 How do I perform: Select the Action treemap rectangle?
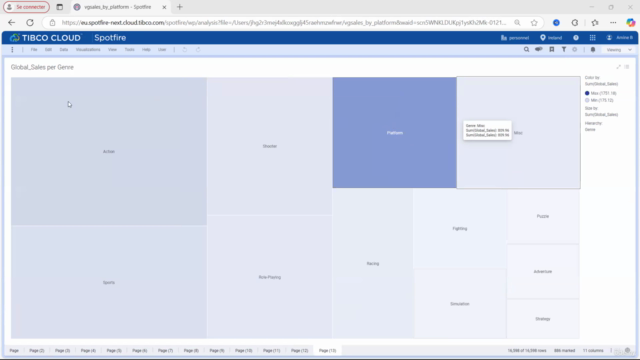109,151
